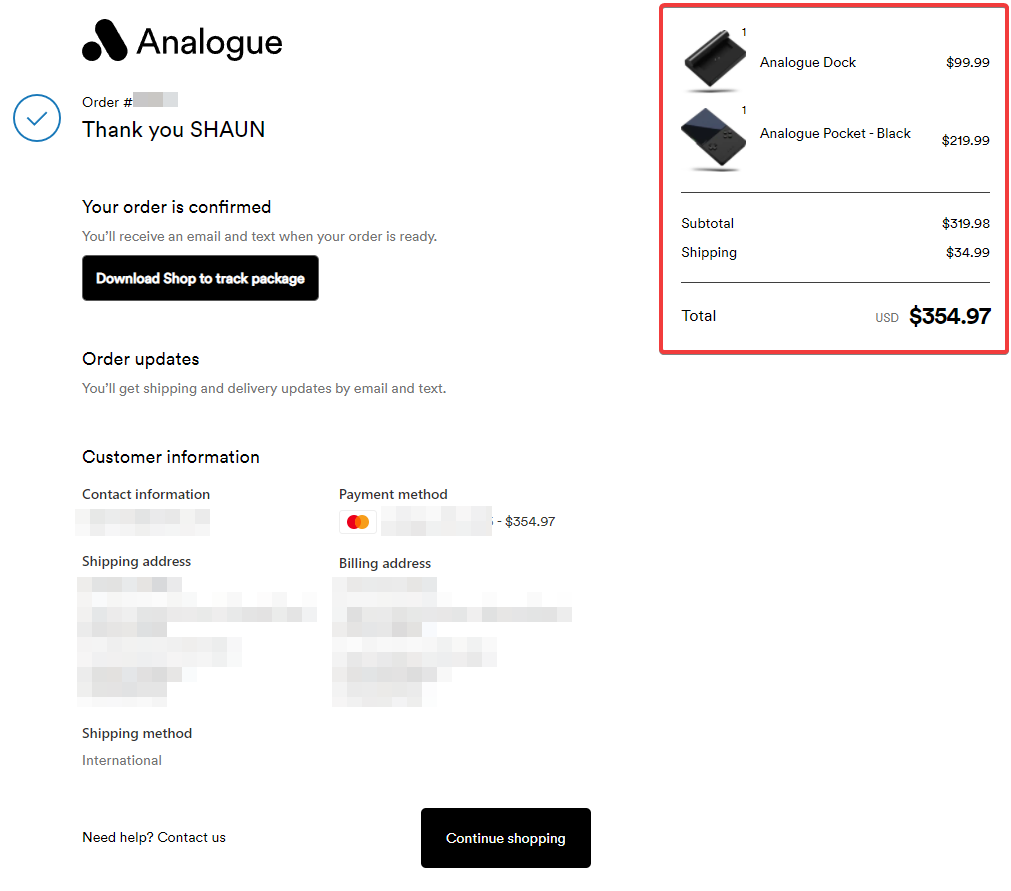Click the Mastercard payment icon
1011x891 pixels.
(358, 522)
